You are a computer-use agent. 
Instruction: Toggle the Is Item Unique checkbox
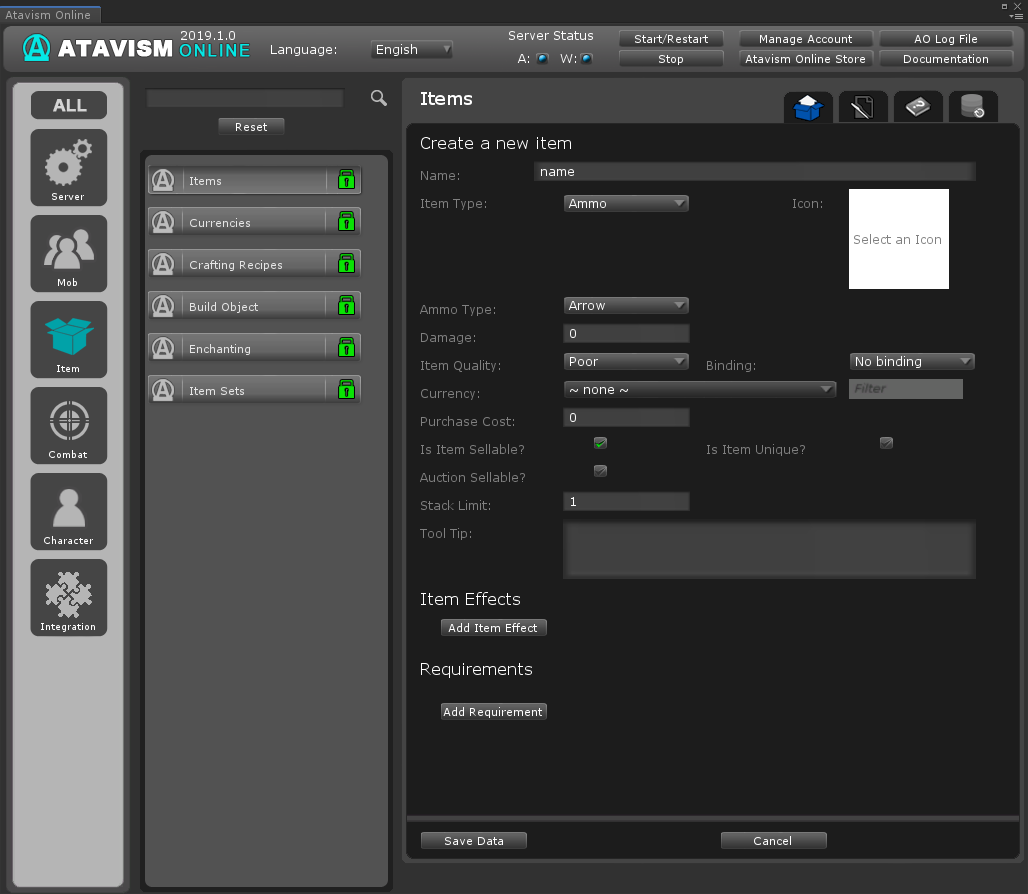886,443
